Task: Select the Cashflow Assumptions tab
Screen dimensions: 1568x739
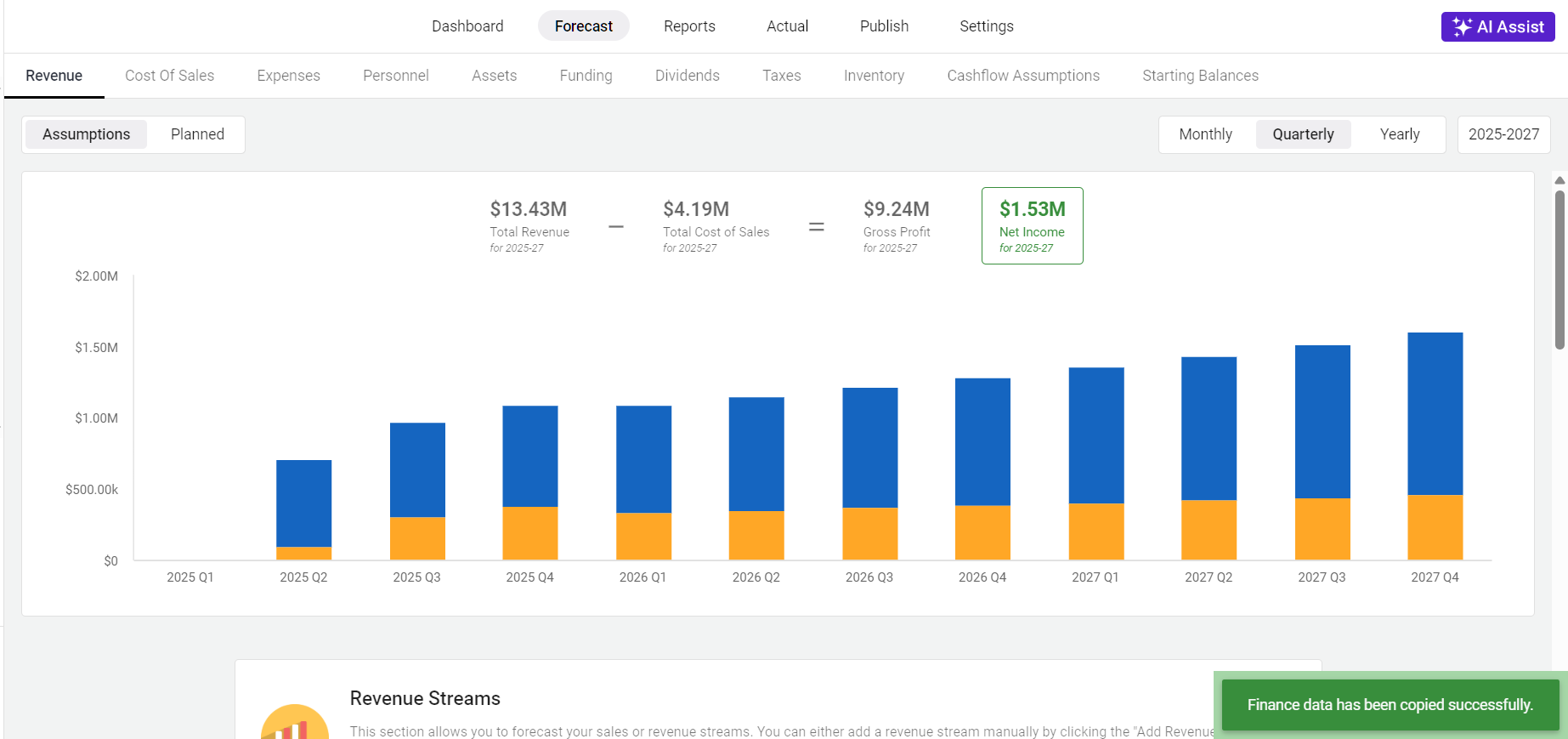Action: (x=1022, y=76)
